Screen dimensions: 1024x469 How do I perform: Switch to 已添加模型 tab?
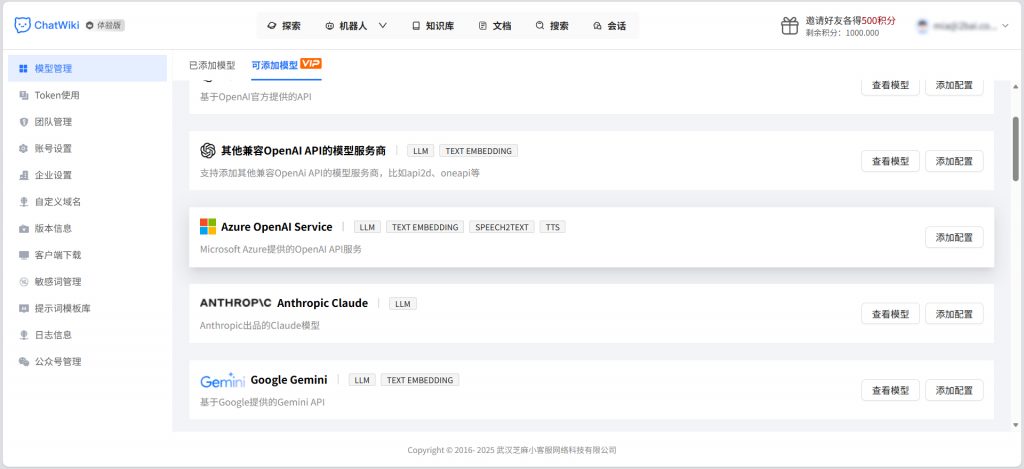coord(212,65)
